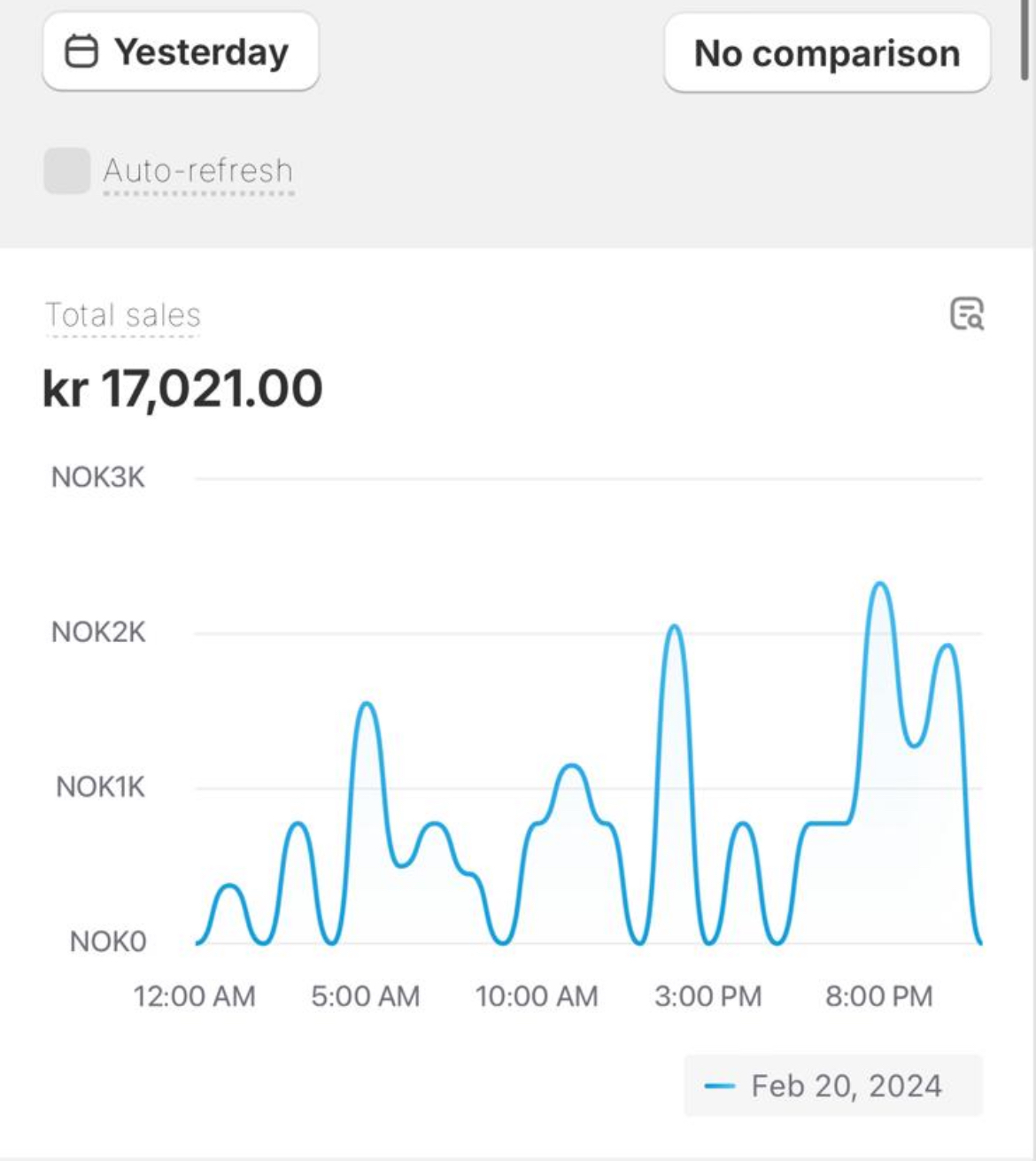Click the Total sales heading link
The width and height of the screenshot is (1036, 1161).
123,315
